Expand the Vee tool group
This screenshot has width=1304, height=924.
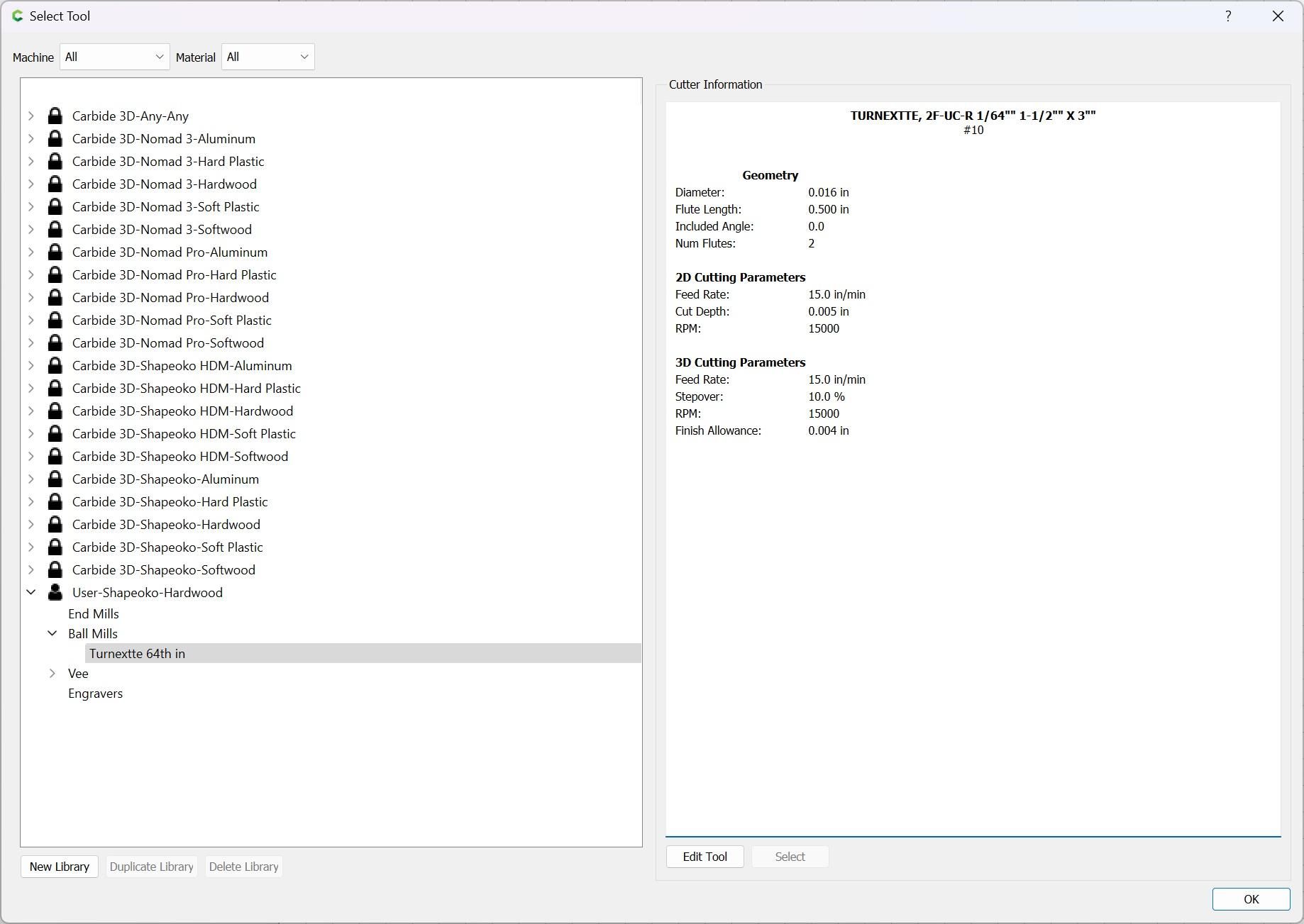click(x=53, y=673)
